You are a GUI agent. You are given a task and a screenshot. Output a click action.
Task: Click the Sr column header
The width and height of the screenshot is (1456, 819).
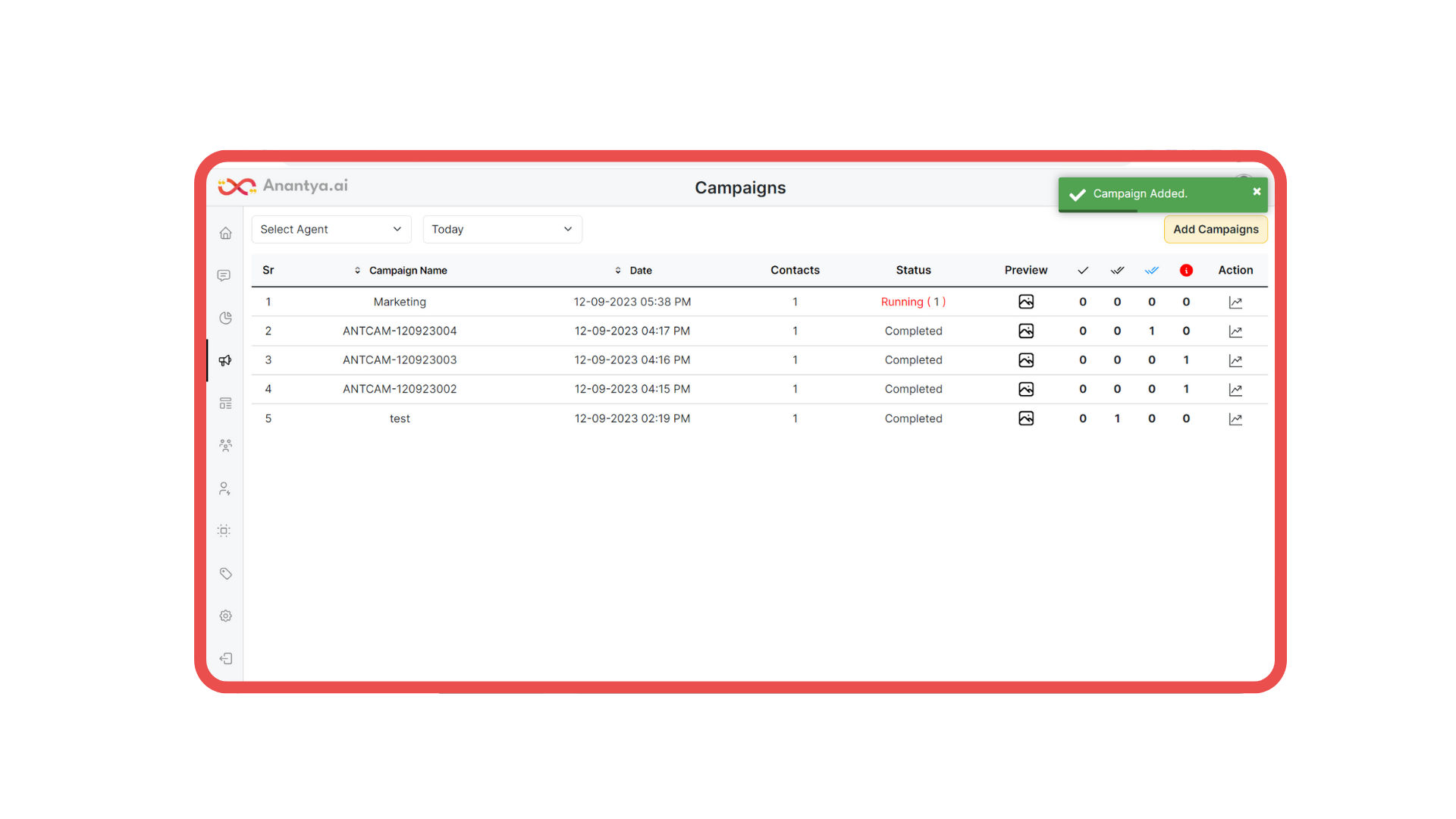click(x=268, y=270)
